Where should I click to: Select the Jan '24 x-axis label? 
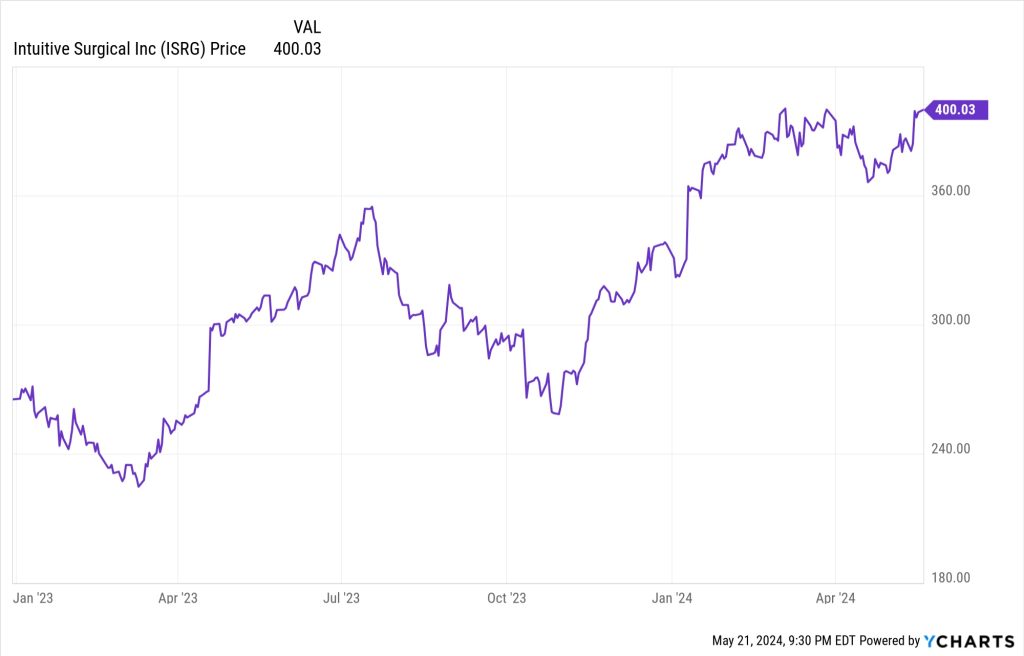click(671, 598)
